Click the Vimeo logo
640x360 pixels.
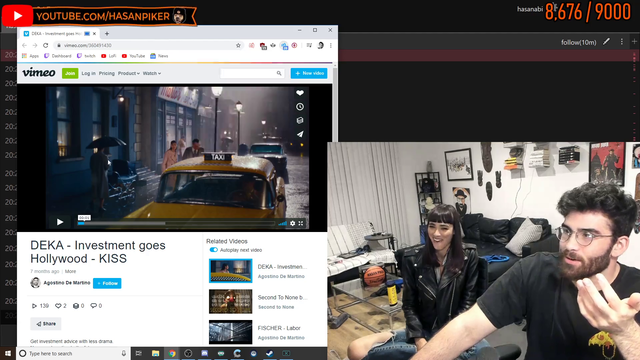(39, 73)
